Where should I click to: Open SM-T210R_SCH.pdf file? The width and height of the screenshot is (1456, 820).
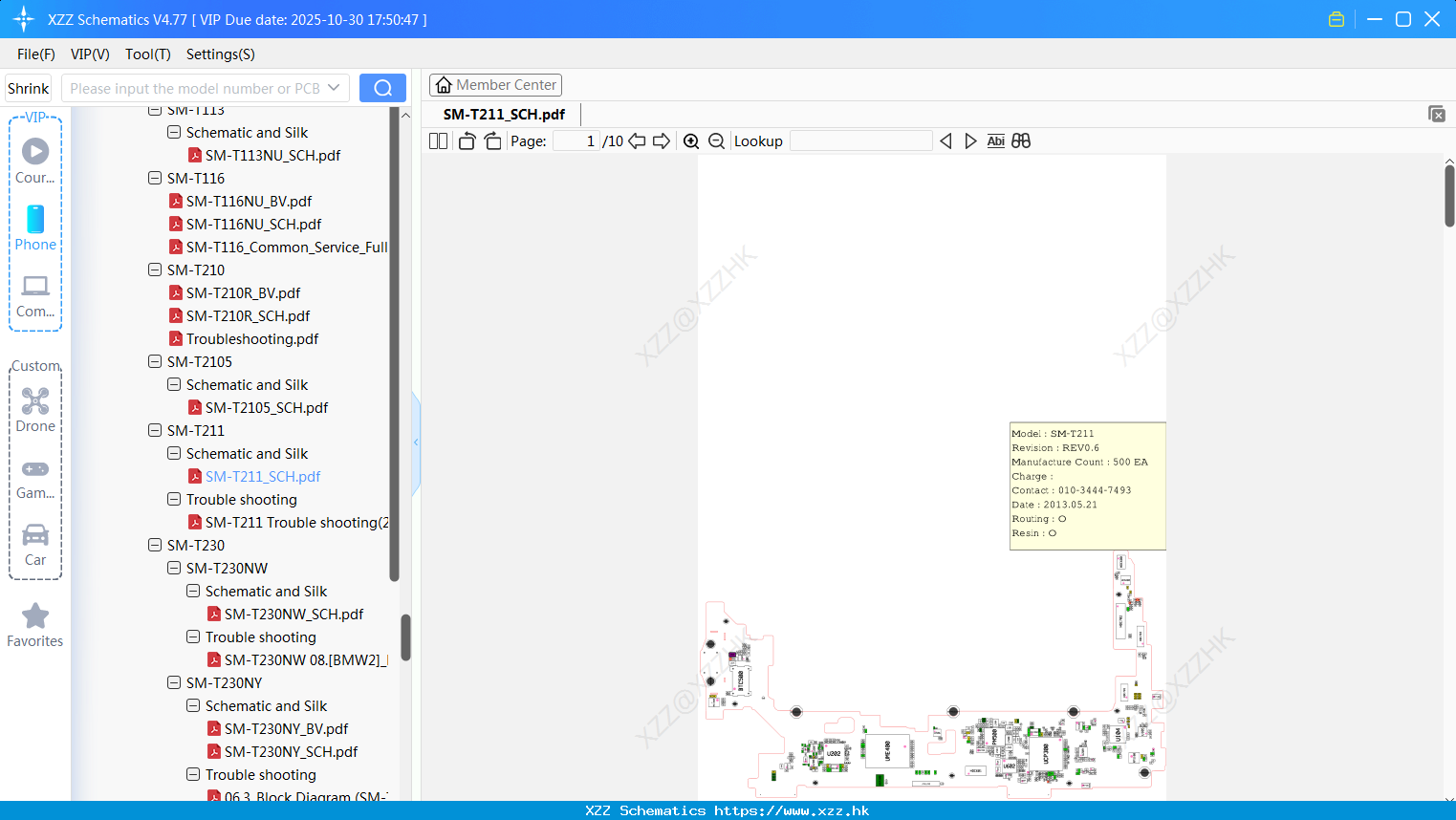(248, 315)
